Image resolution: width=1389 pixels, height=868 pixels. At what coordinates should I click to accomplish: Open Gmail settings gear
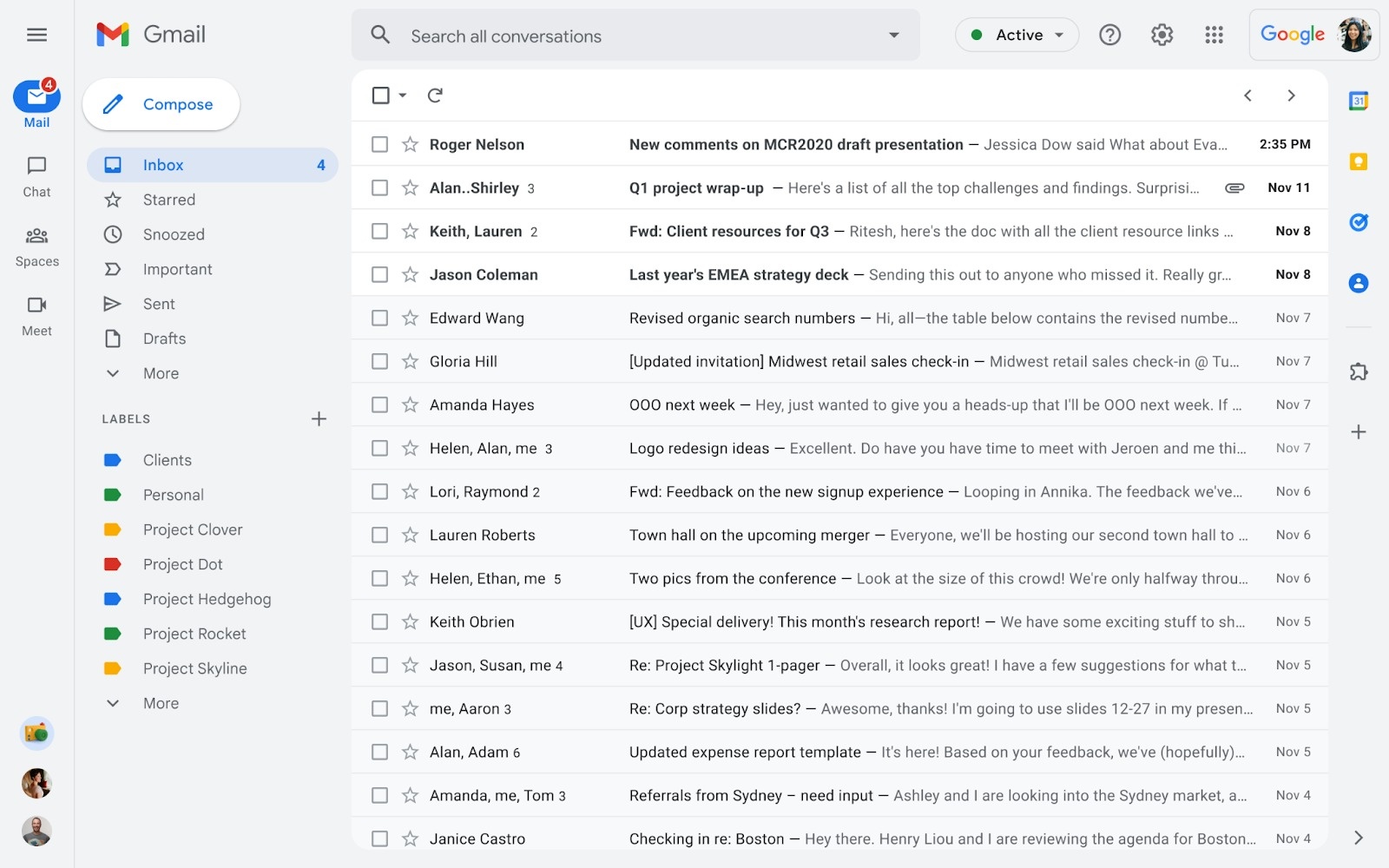click(1162, 35)
